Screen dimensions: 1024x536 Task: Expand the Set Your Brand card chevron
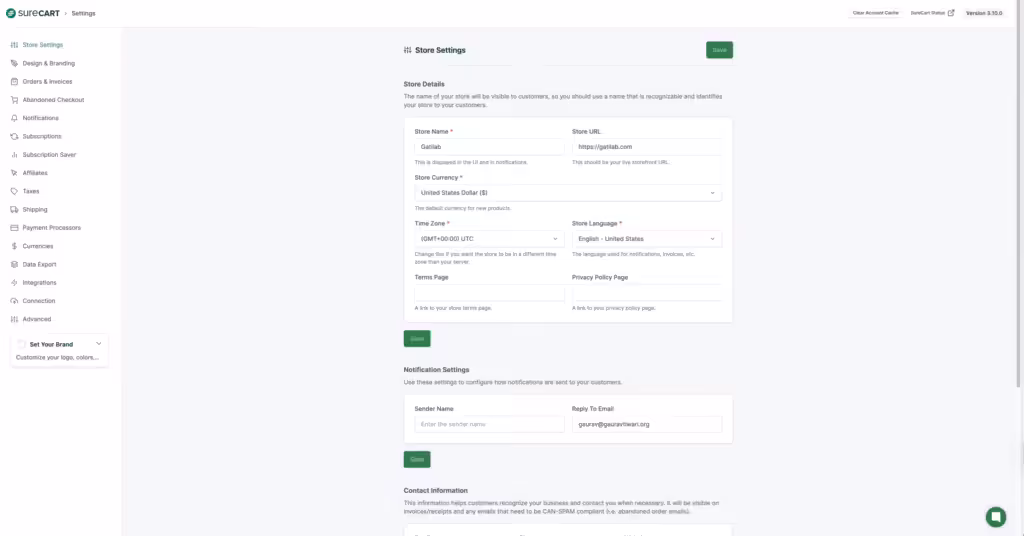pos(98,344)
